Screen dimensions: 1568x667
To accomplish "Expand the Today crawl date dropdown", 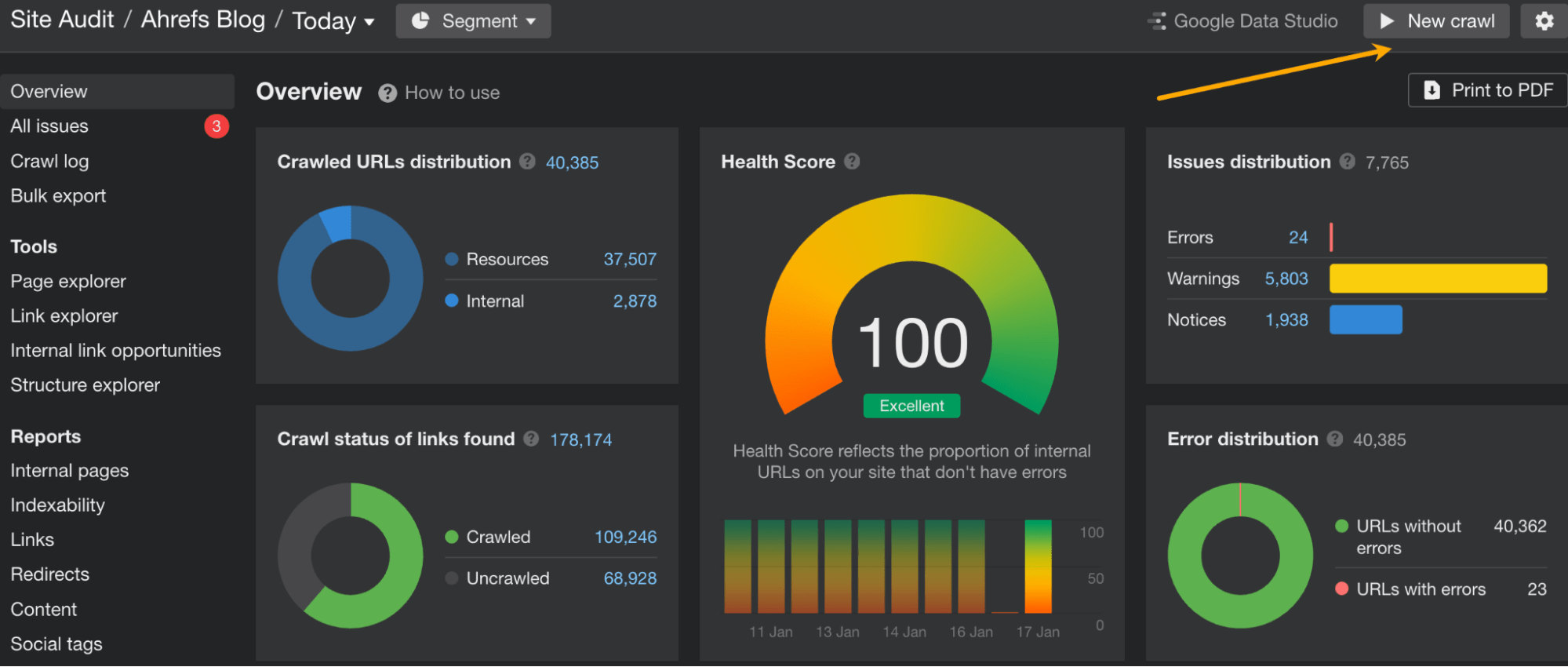I will click(x=333, y=21).
